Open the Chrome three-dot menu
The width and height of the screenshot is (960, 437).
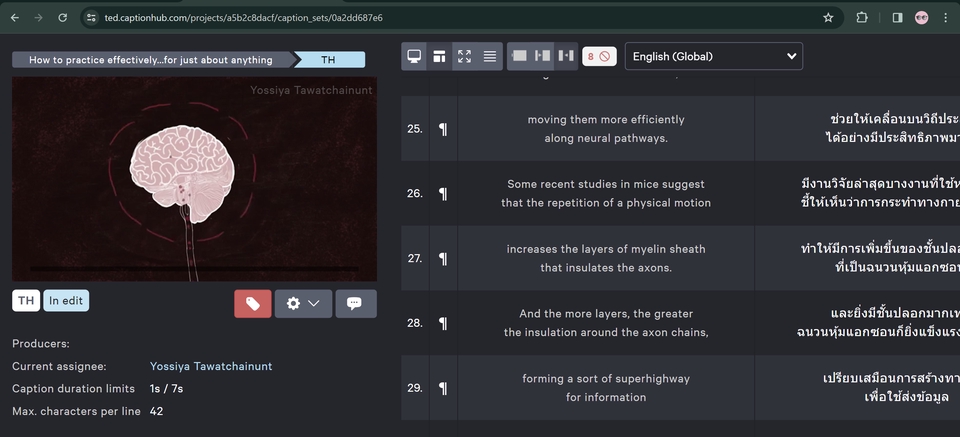coord(946,18)
